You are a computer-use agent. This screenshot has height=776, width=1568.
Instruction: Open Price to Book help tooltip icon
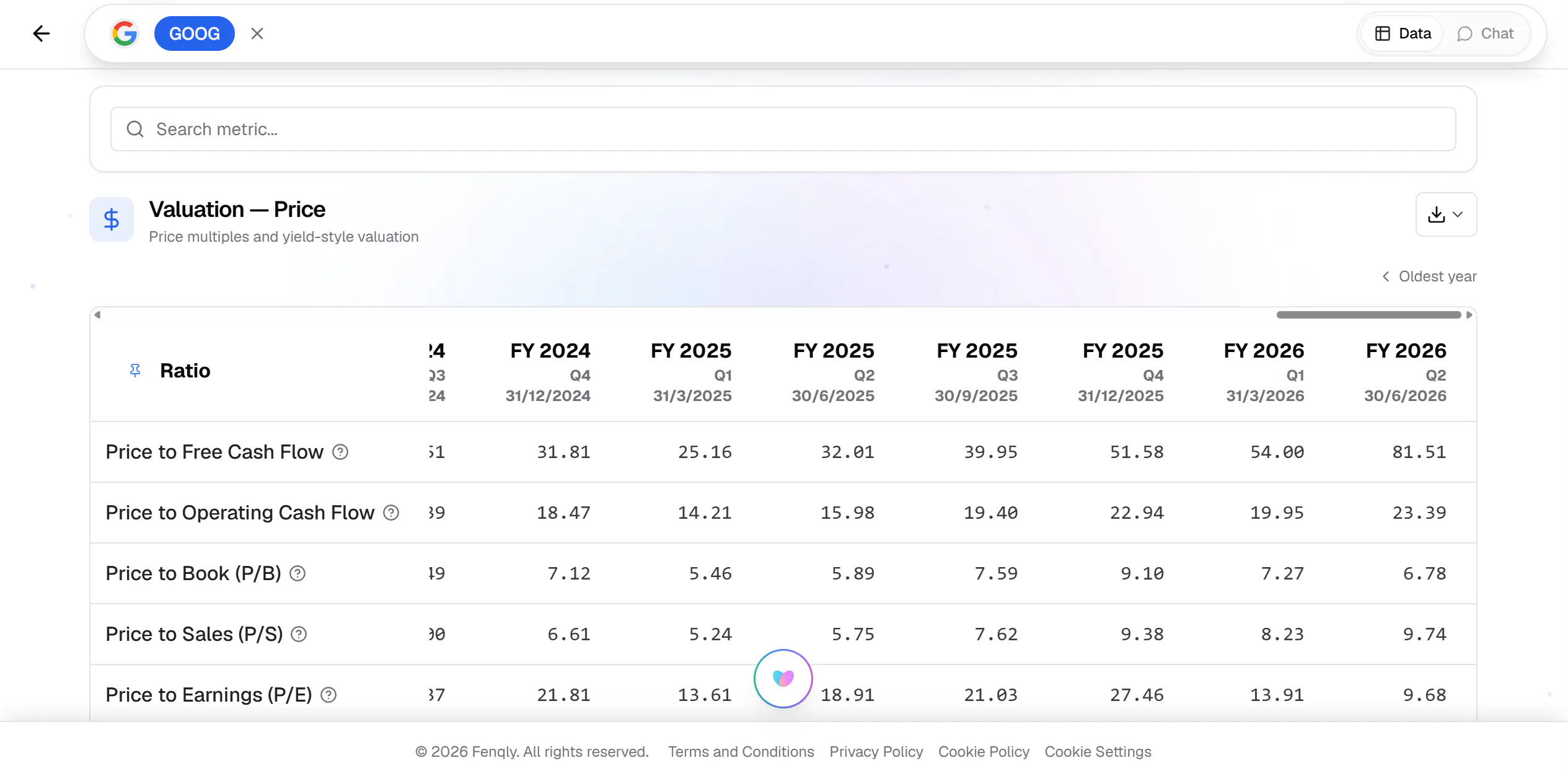click(297, 573)
